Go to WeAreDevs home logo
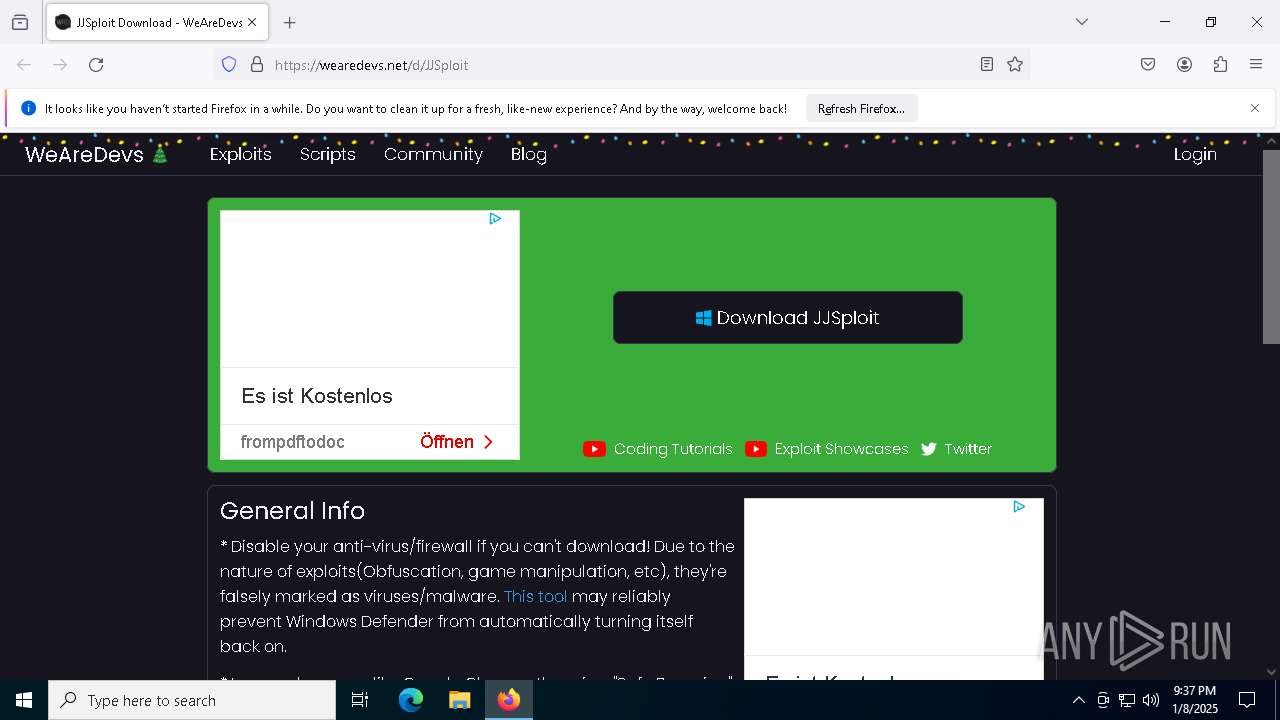Image resolution: width=1280 pixels, height=720 pixels. click(x=96, y=155)
